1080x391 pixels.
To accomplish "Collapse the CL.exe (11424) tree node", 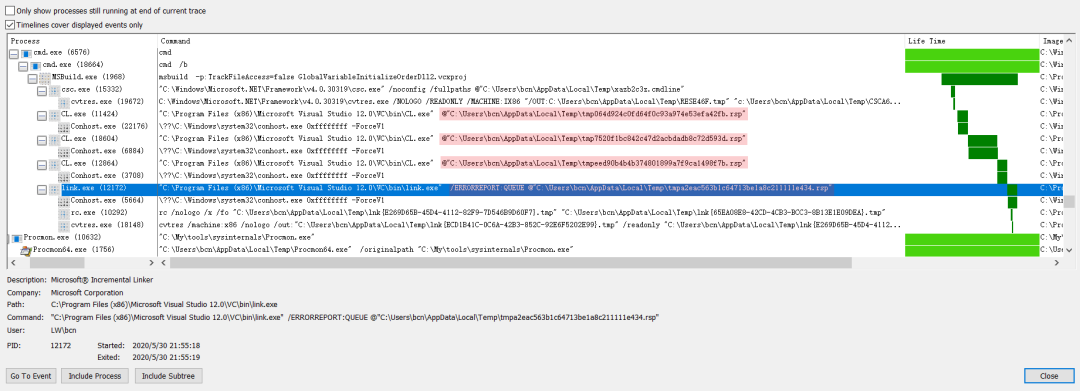I will point(43,116).
